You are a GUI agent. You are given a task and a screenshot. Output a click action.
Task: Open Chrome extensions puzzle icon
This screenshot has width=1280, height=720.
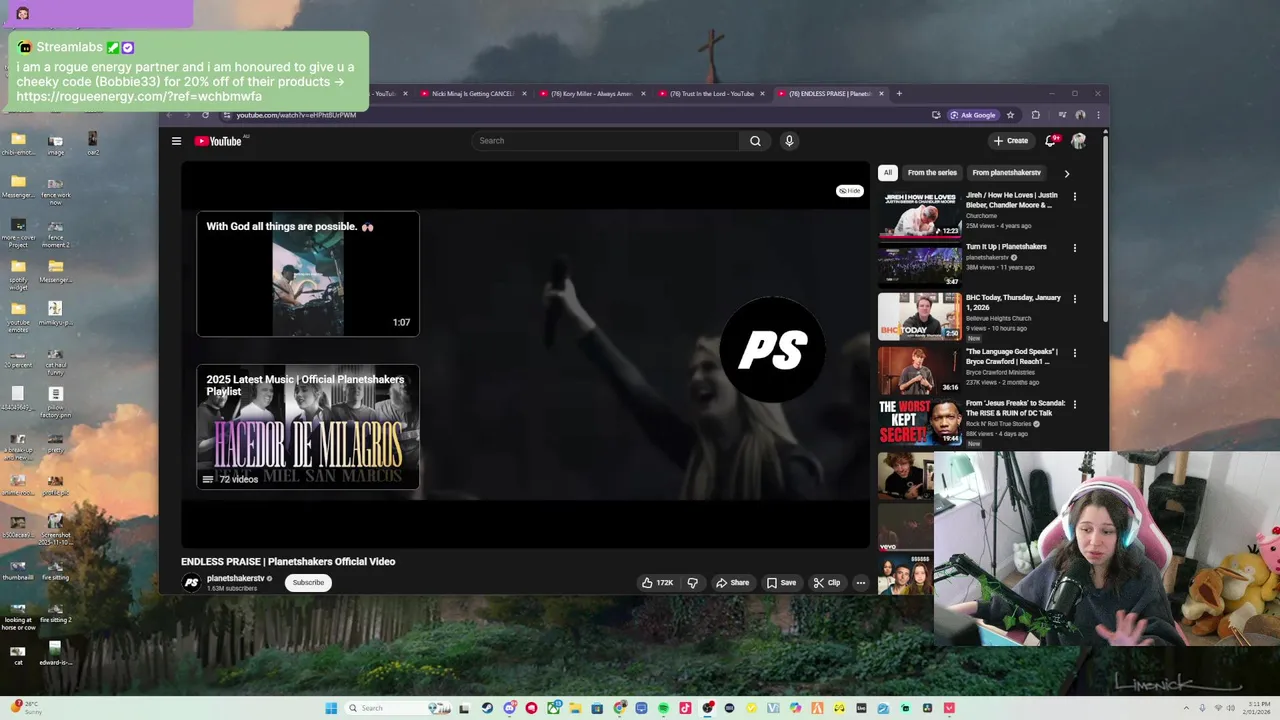pos(1035,115)
